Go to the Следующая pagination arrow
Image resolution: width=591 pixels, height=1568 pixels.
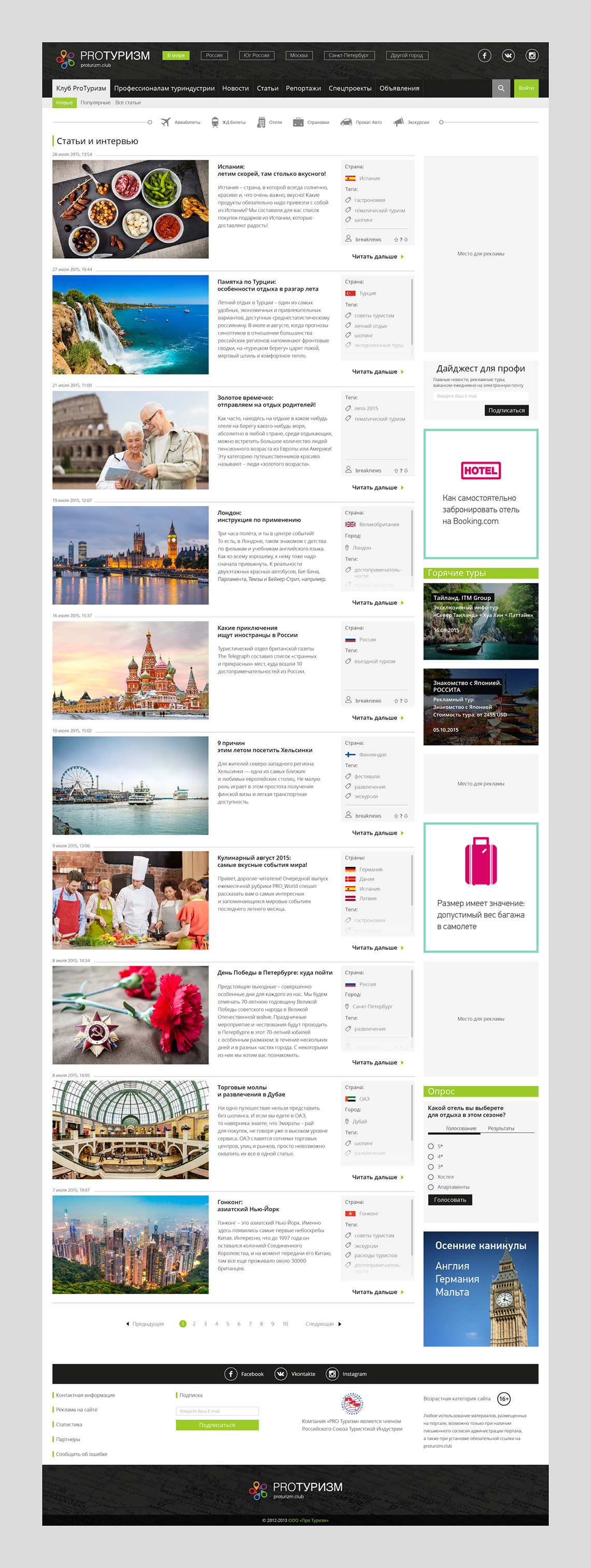tap(340, 1324)
